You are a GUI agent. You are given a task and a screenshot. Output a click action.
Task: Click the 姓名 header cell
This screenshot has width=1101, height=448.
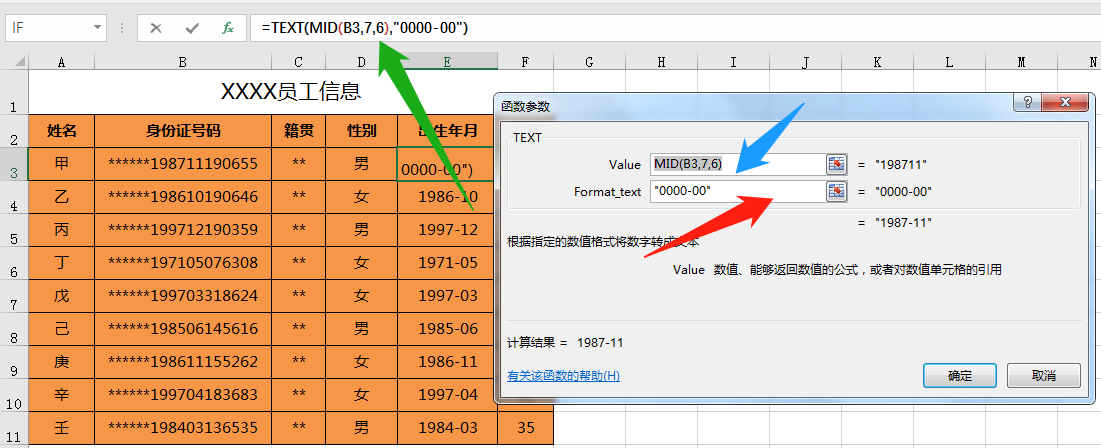click(61, 131)
